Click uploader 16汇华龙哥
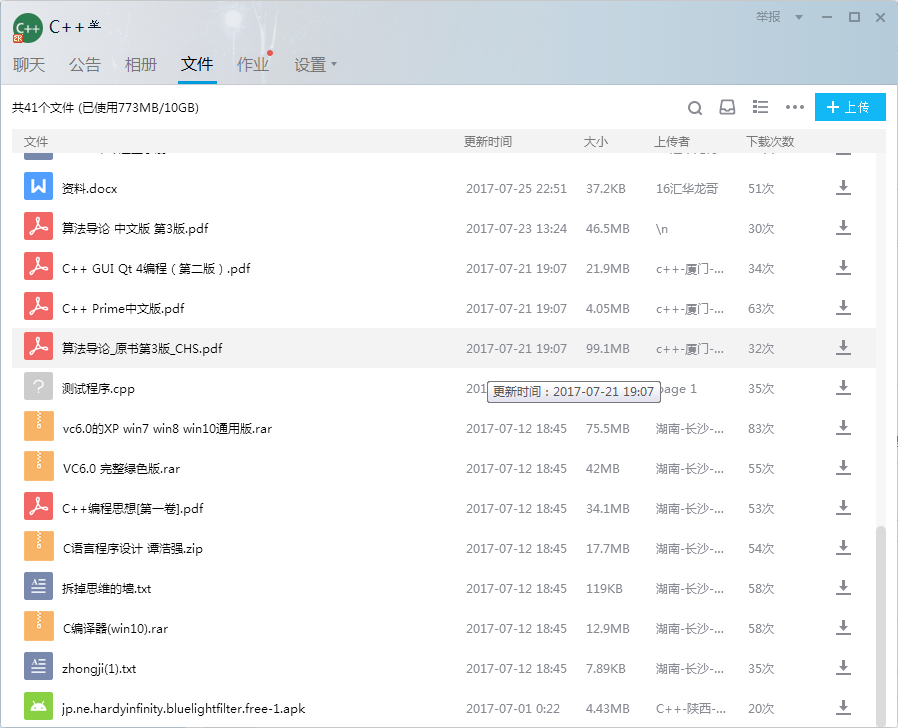 [687, 189]
